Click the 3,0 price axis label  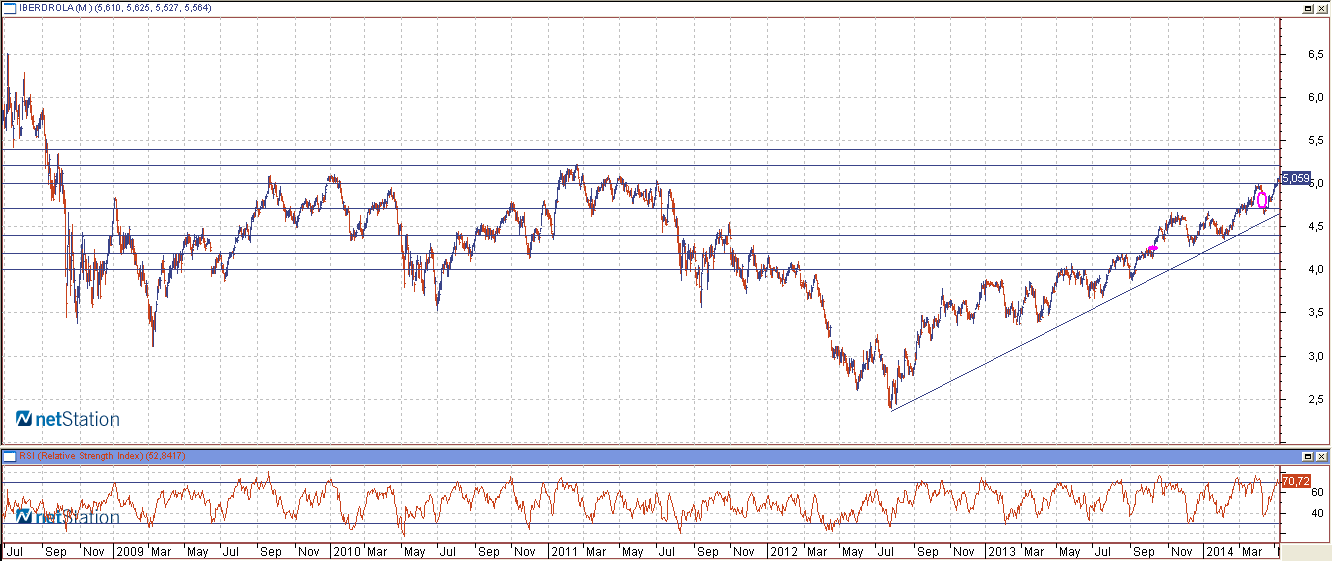click(x=1317, y=356)
